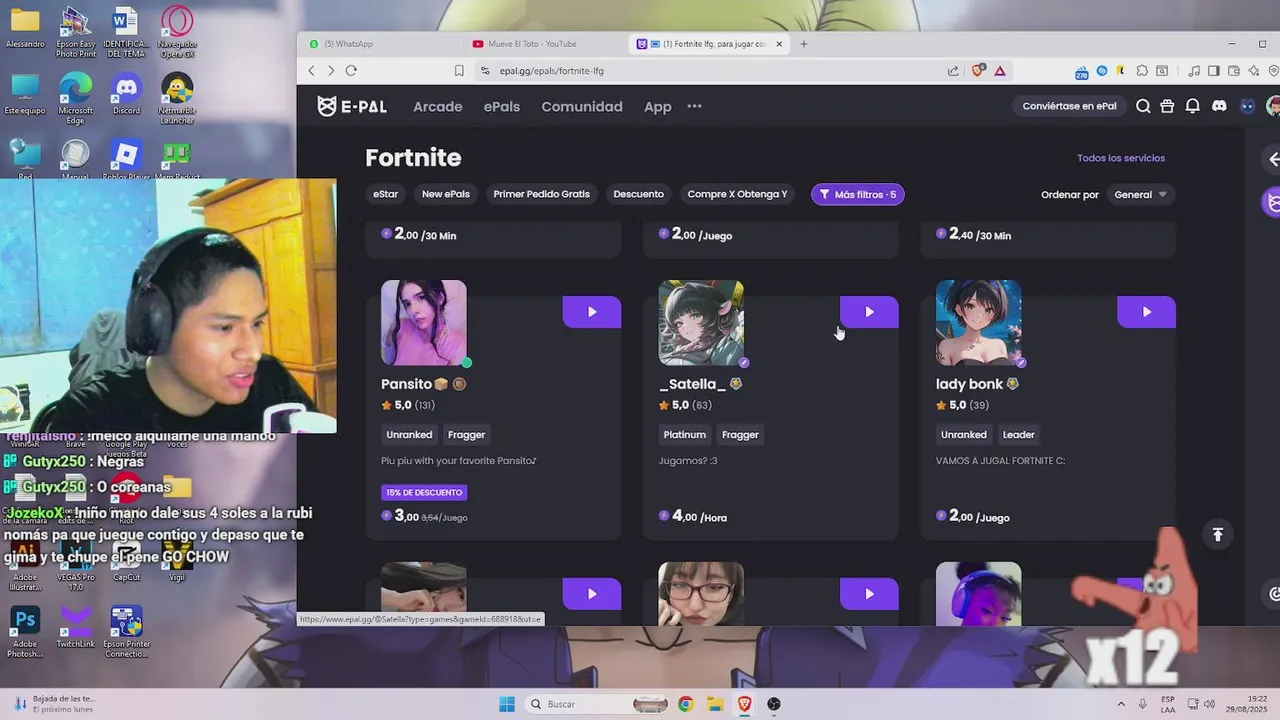
Task: Open the Brave Wallet icon
Action: (x=1232, y=71)
